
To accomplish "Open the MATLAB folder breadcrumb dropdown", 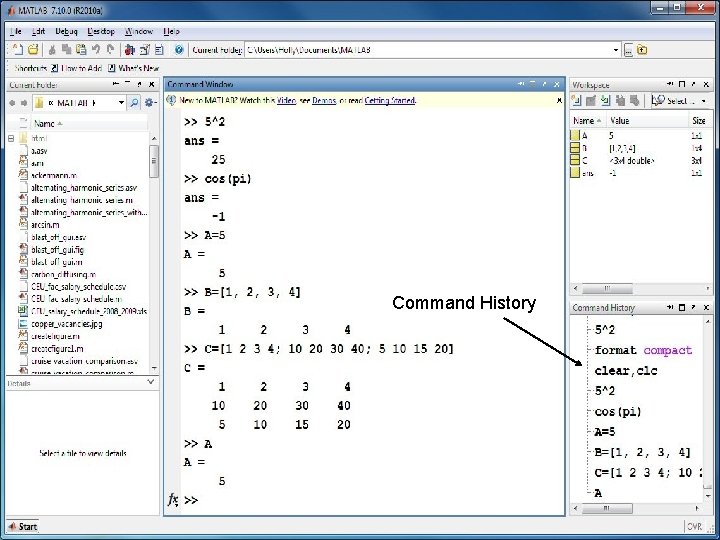I will (x=121, y=102).
